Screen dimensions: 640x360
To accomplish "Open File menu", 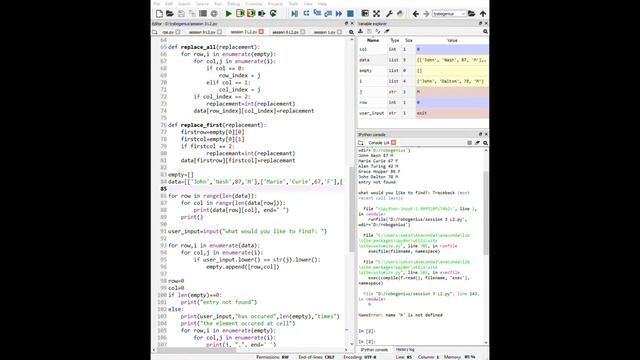I will coord(157,4).
